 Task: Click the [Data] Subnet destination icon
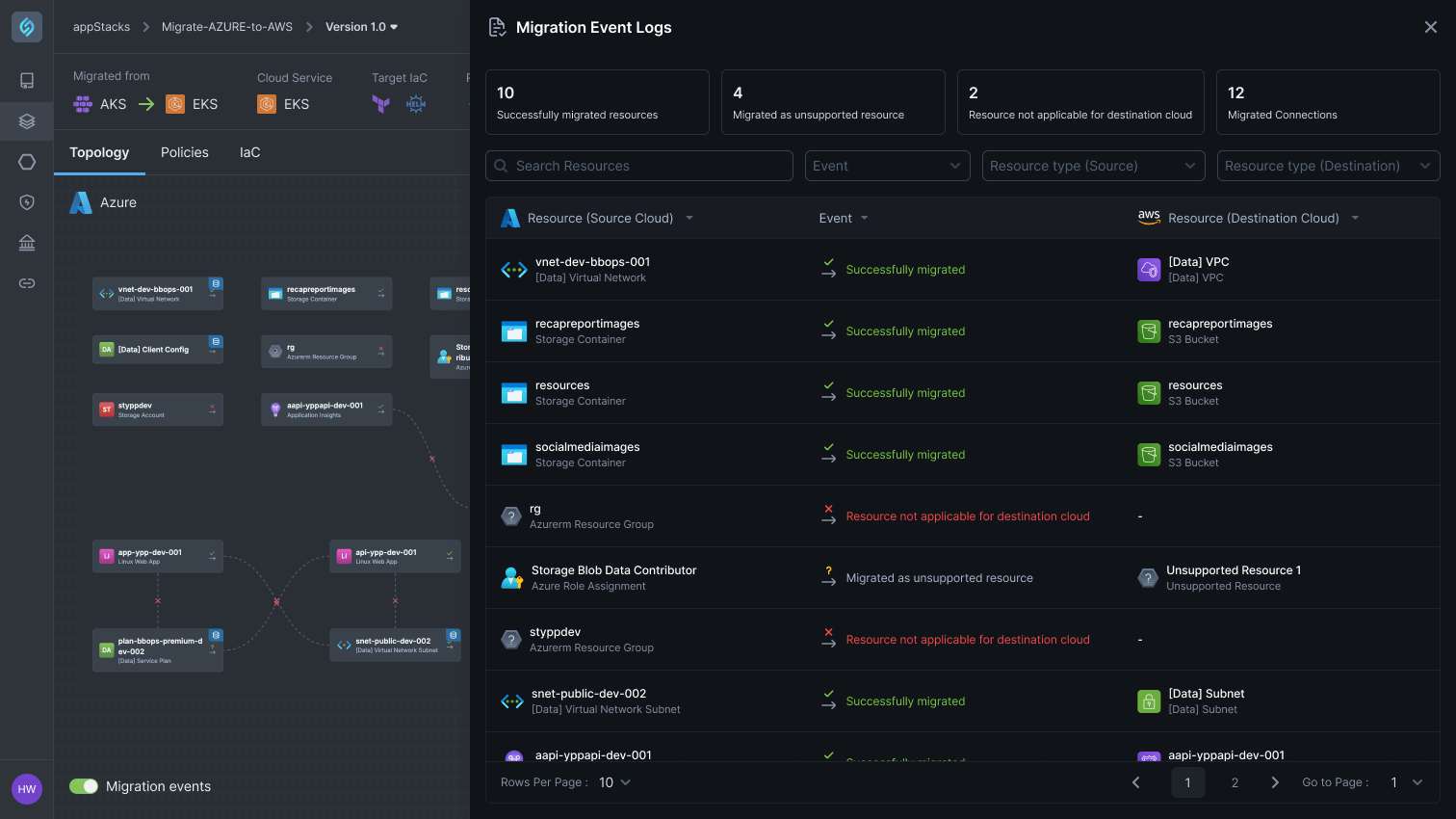click(1149, 701)
